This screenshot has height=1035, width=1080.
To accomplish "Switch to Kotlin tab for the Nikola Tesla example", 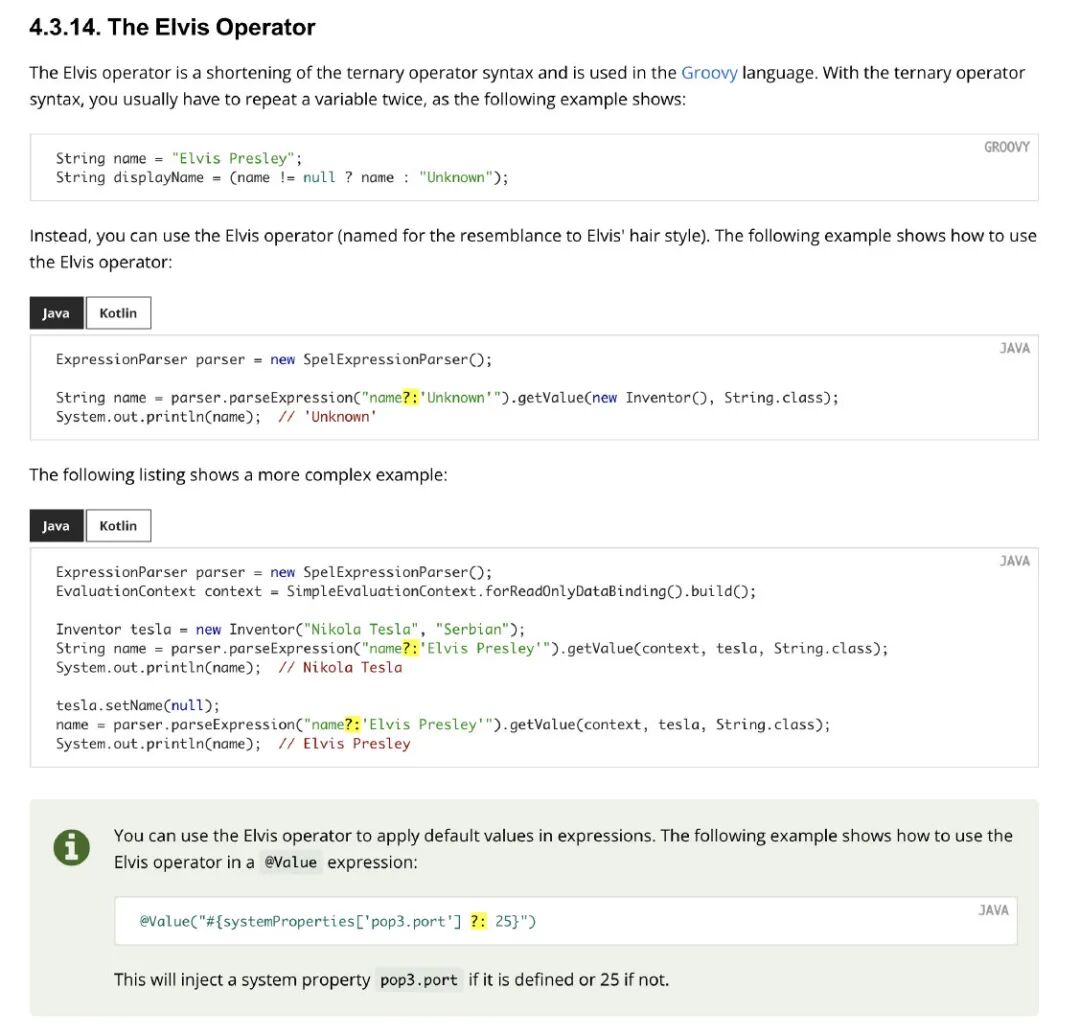I will coord(118,526).
